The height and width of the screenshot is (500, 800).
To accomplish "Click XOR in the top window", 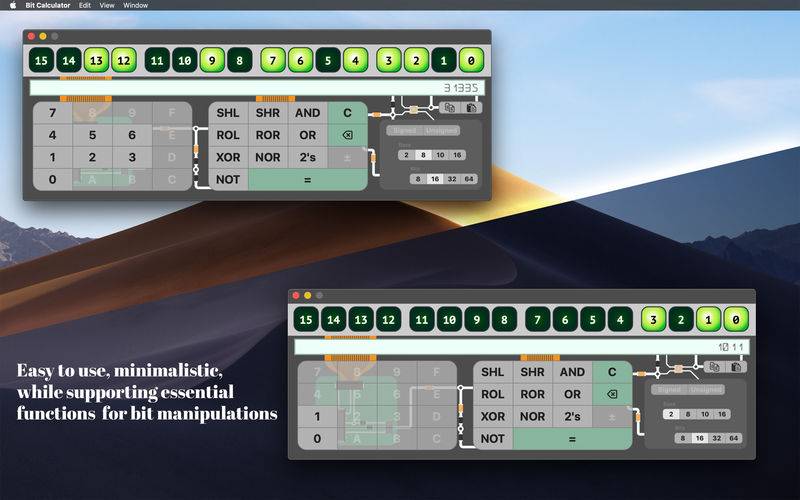I will click(228, 157).
